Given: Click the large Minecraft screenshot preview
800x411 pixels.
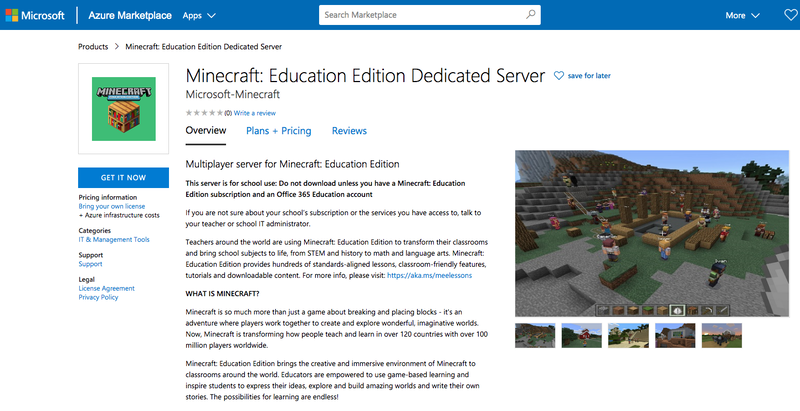Looking at the screenshot, I should 652,234.
